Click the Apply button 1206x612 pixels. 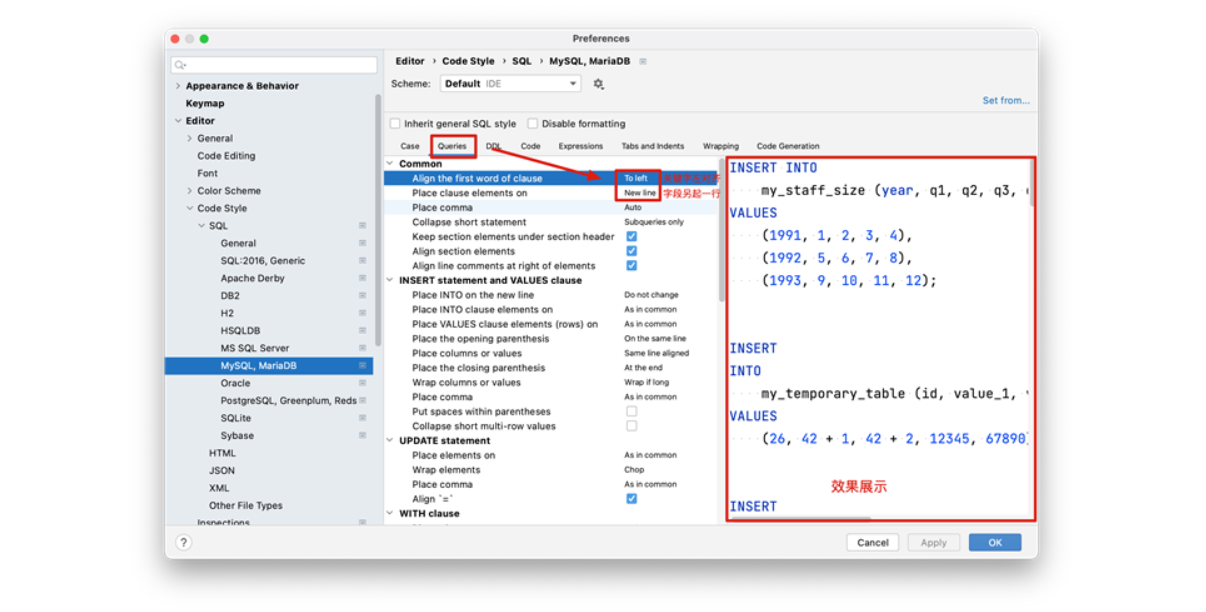[x=934, y=542]
